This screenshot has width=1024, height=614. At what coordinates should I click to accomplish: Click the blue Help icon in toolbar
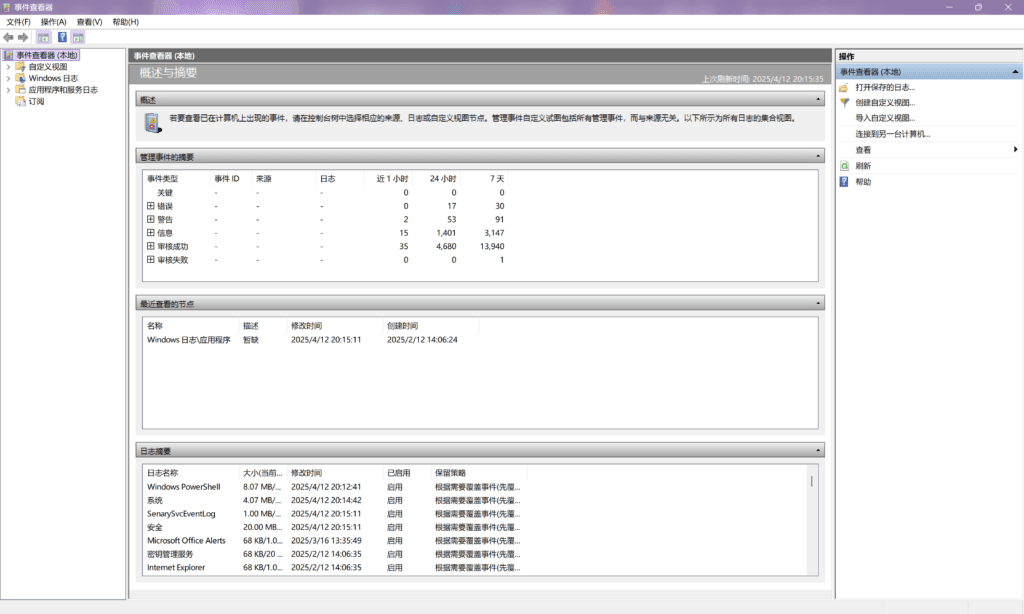pos(62,37)
